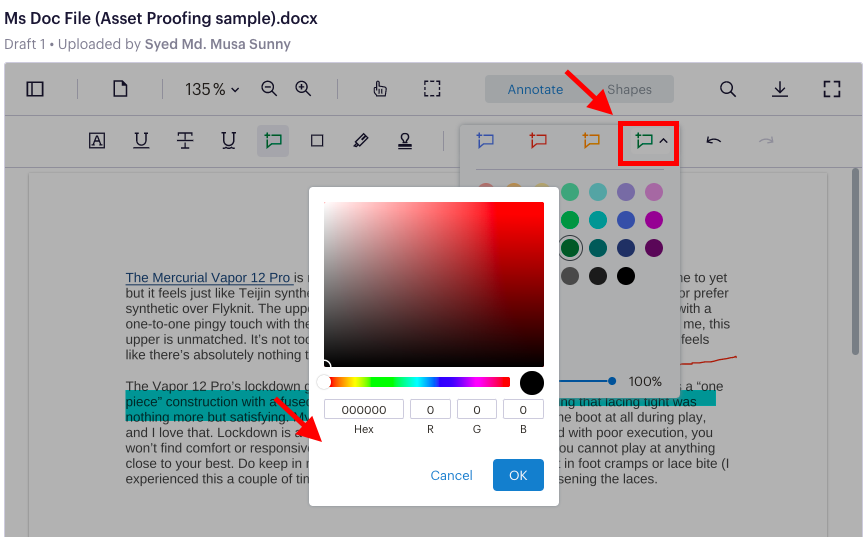
Task: Click the file title Ms Doc File (Asset Proofing sample).docx
Action: tap(161, 18)
